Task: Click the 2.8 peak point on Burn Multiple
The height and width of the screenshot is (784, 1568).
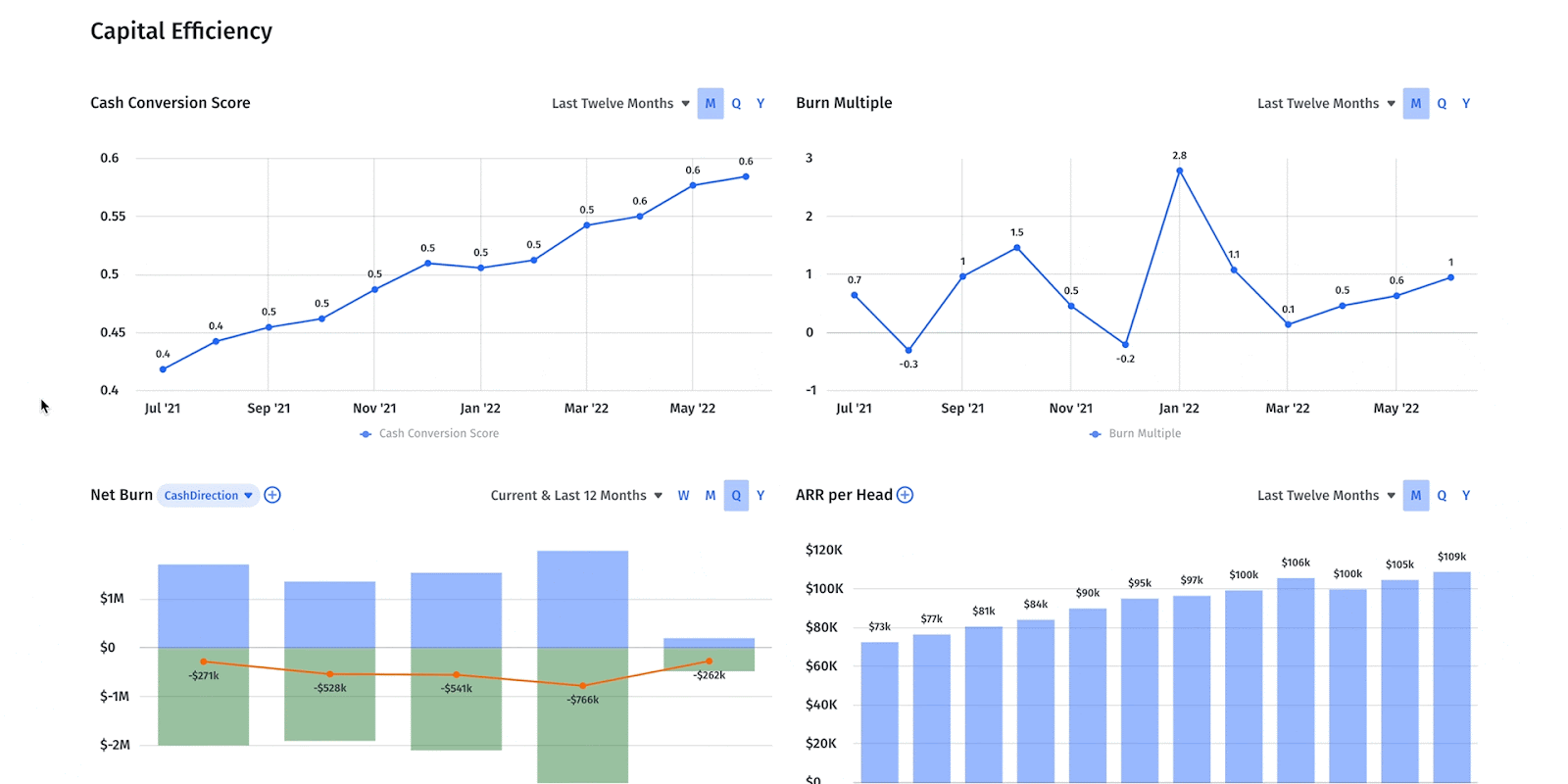Action: tap(1179, 171)
